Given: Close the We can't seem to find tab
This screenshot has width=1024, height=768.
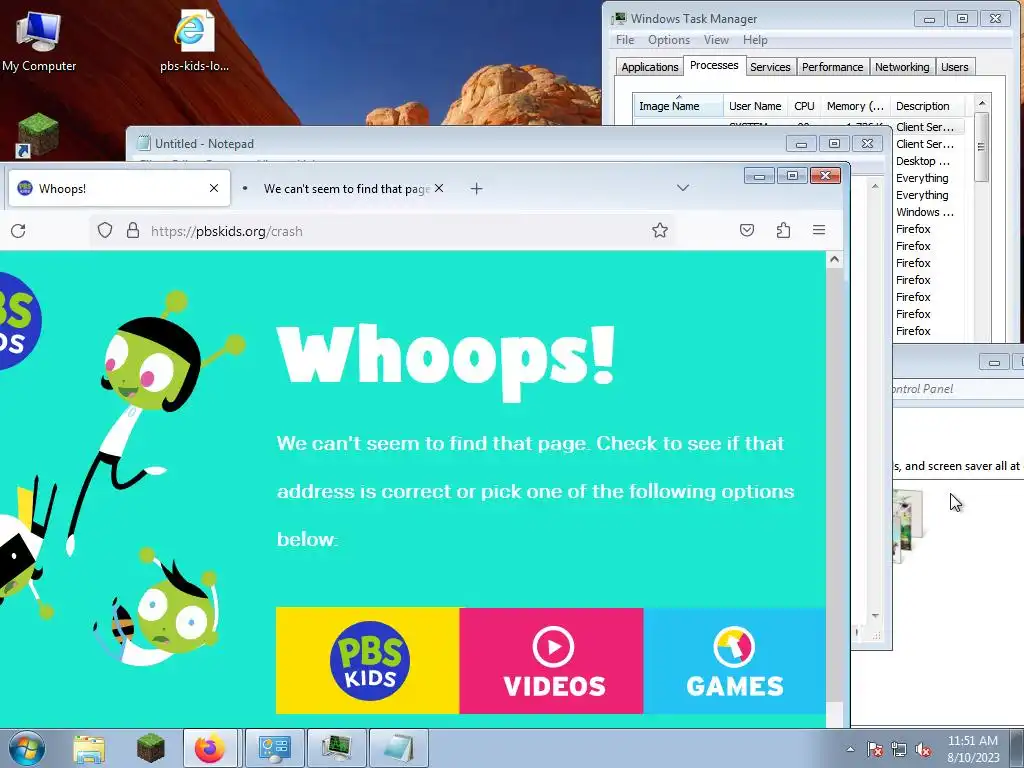Looking at the screenshot, I should [439, 188].
